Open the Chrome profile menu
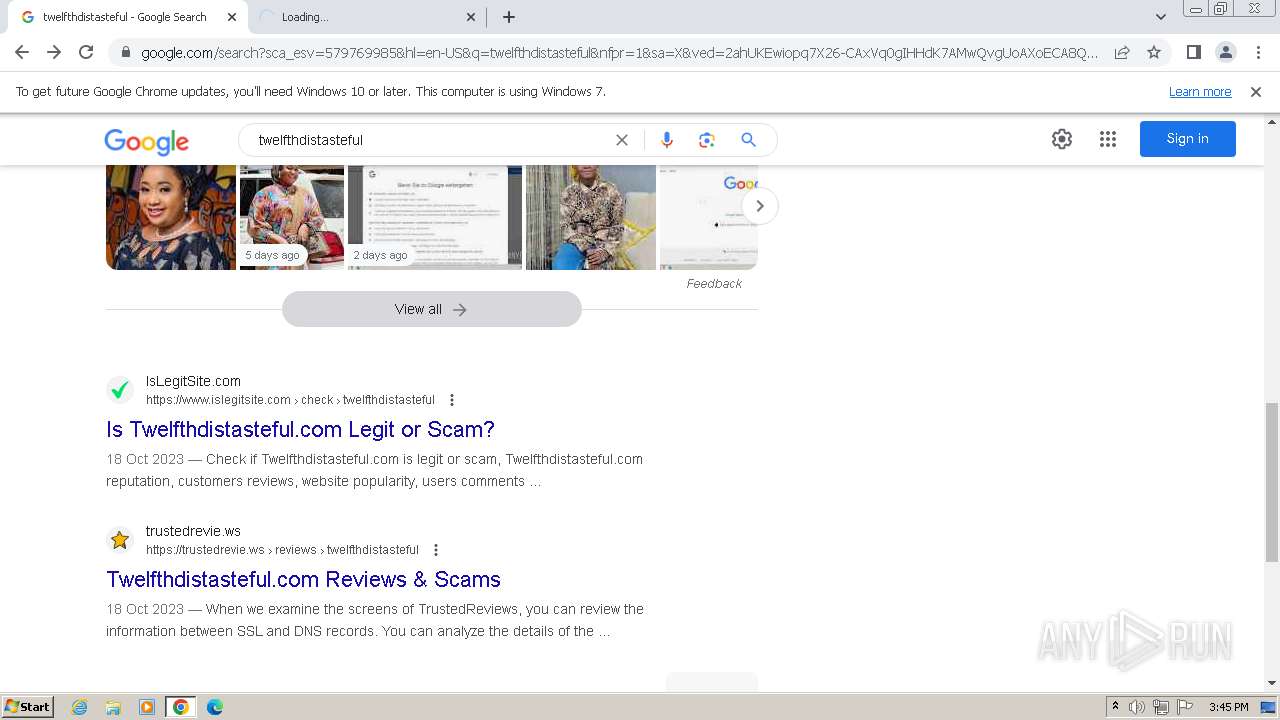 click(x=1225, y=52)
